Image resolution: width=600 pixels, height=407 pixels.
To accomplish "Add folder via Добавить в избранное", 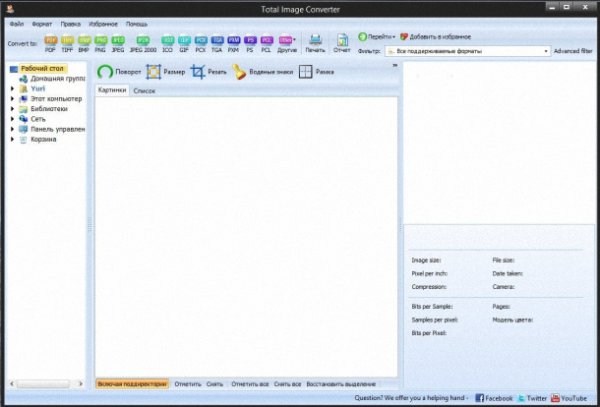I will click(435, 37).
